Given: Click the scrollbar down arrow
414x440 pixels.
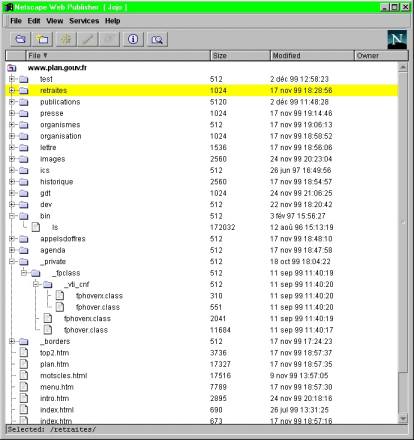Looking at the screenshot, I should (x=403, y=418).
